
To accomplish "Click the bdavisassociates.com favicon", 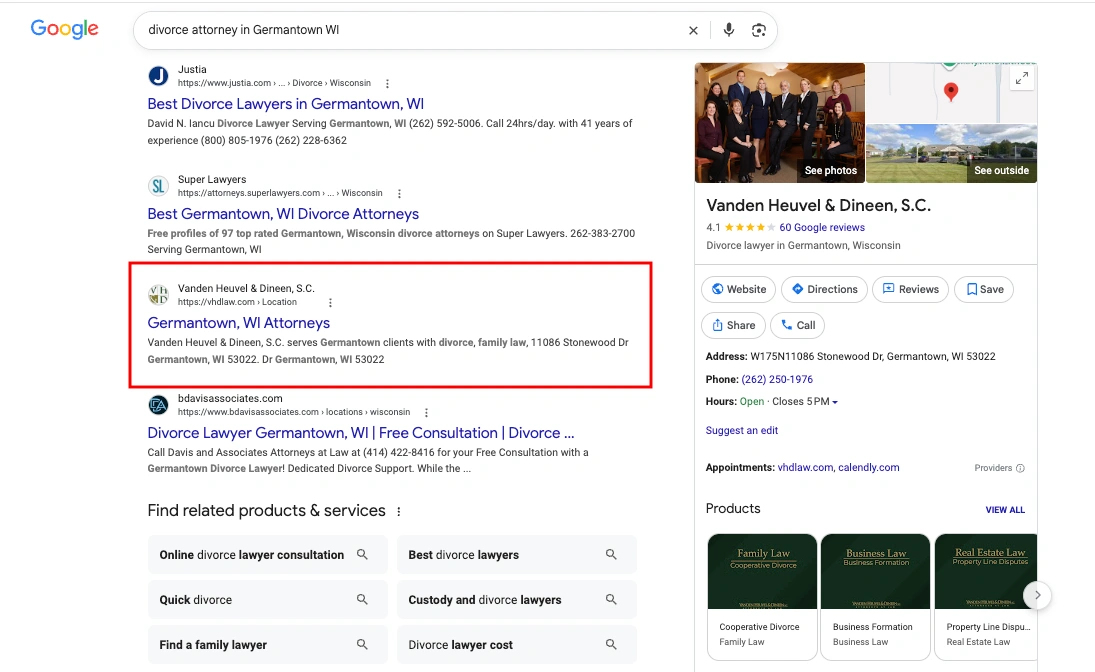I will (159, 405).
